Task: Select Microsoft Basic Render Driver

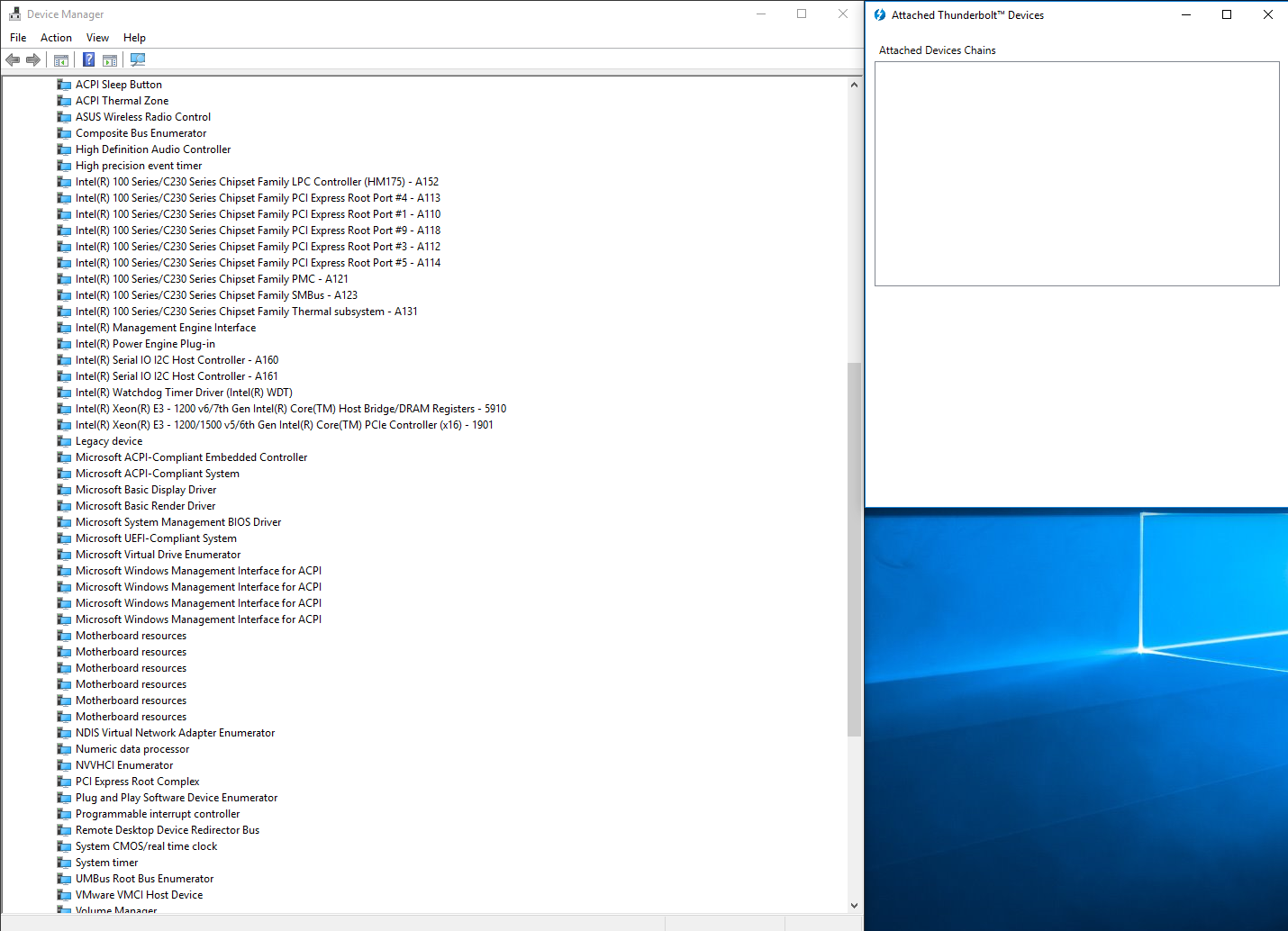Action: click(x=145, y=506)
